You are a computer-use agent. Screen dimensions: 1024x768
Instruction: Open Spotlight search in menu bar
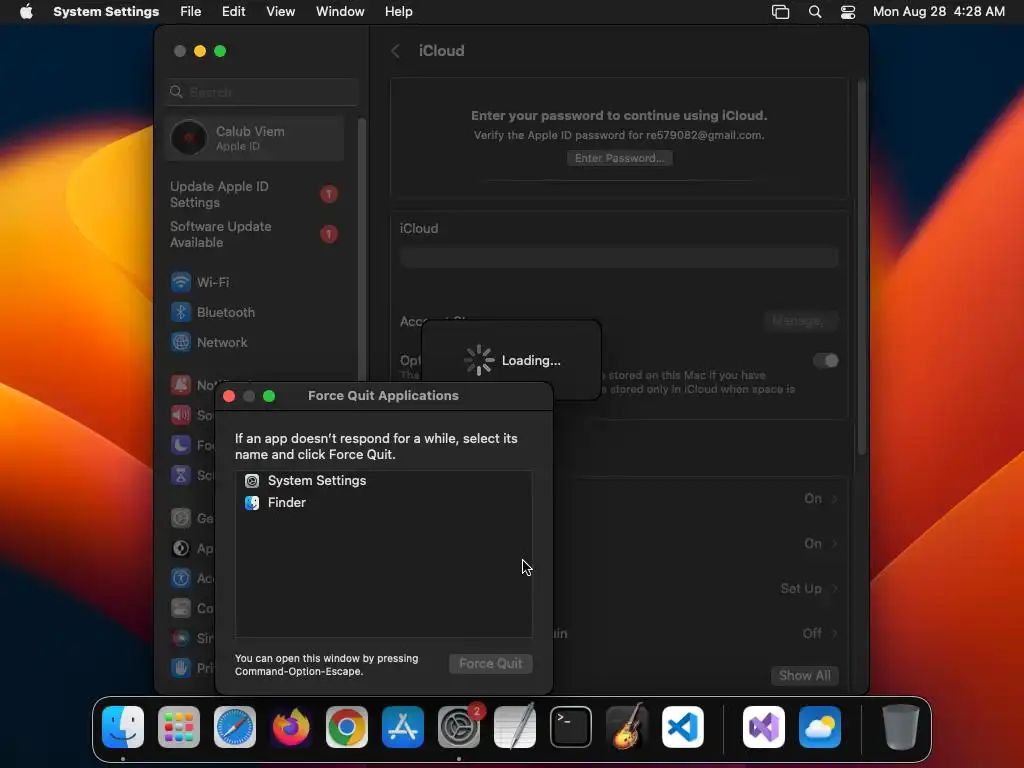[x=814, y=12]
